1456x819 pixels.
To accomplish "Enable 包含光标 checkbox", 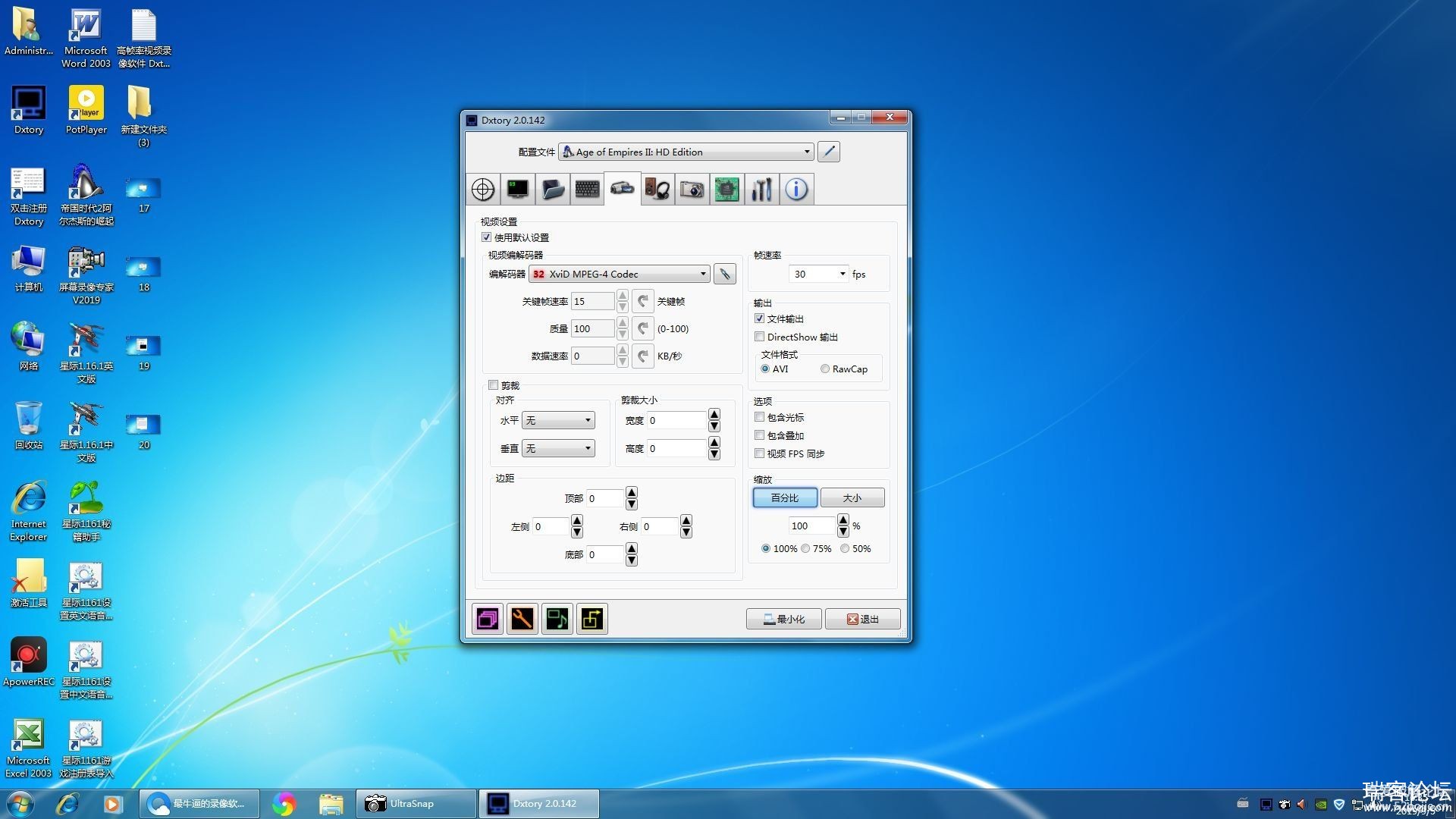I will click(759, 417).
